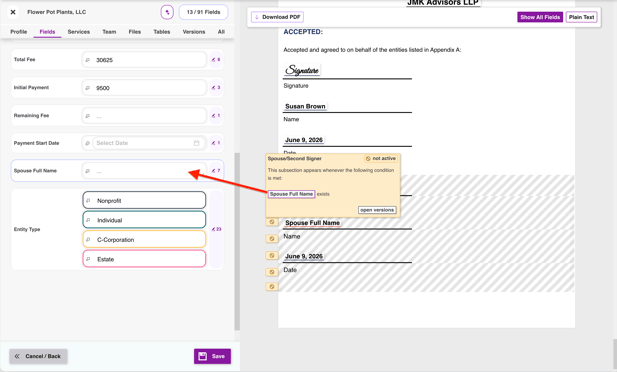Screen dimensions: 617x372
Task: Choose the Estate entity type option
Action: tap(144, 259)
